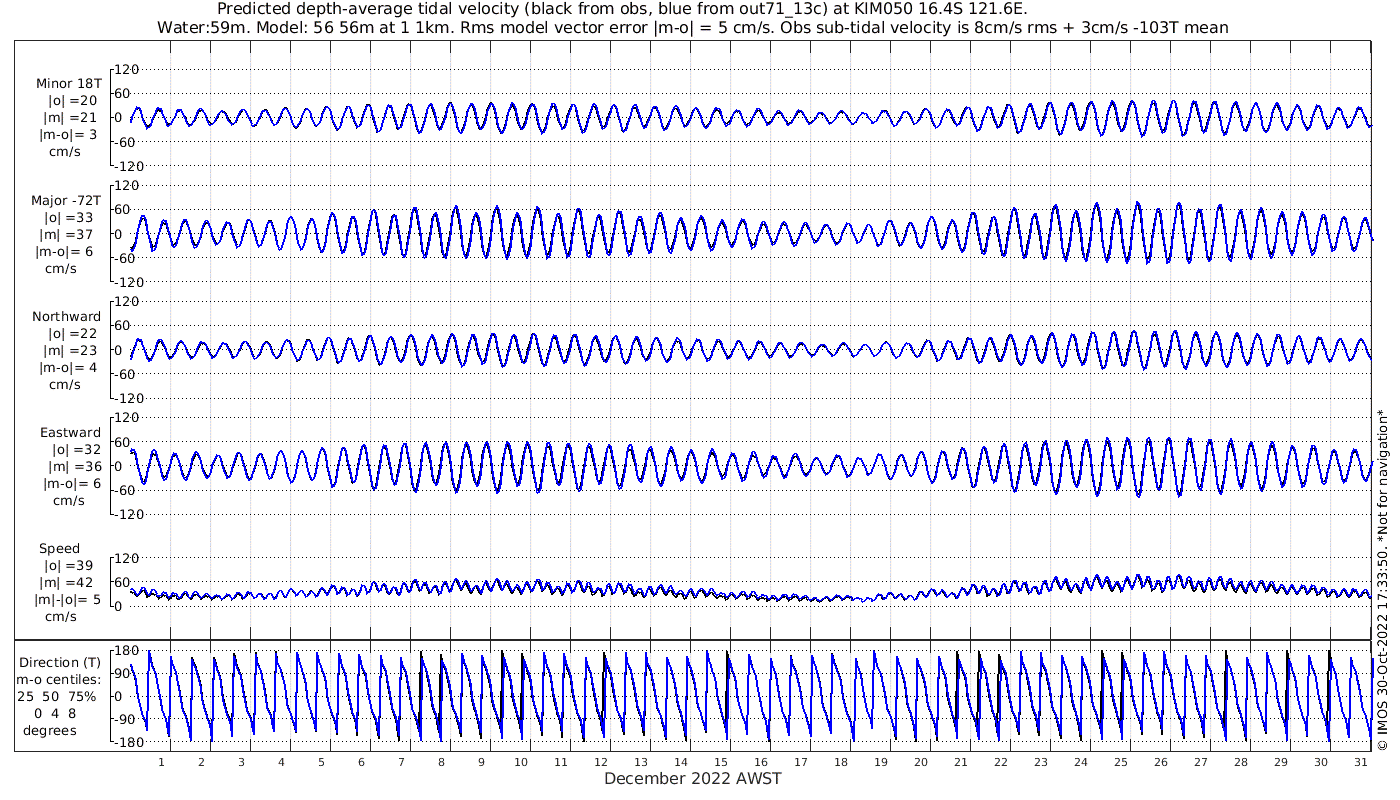Click day '20' on the date axis
The image size is (1400, 800).
[920, 762]
